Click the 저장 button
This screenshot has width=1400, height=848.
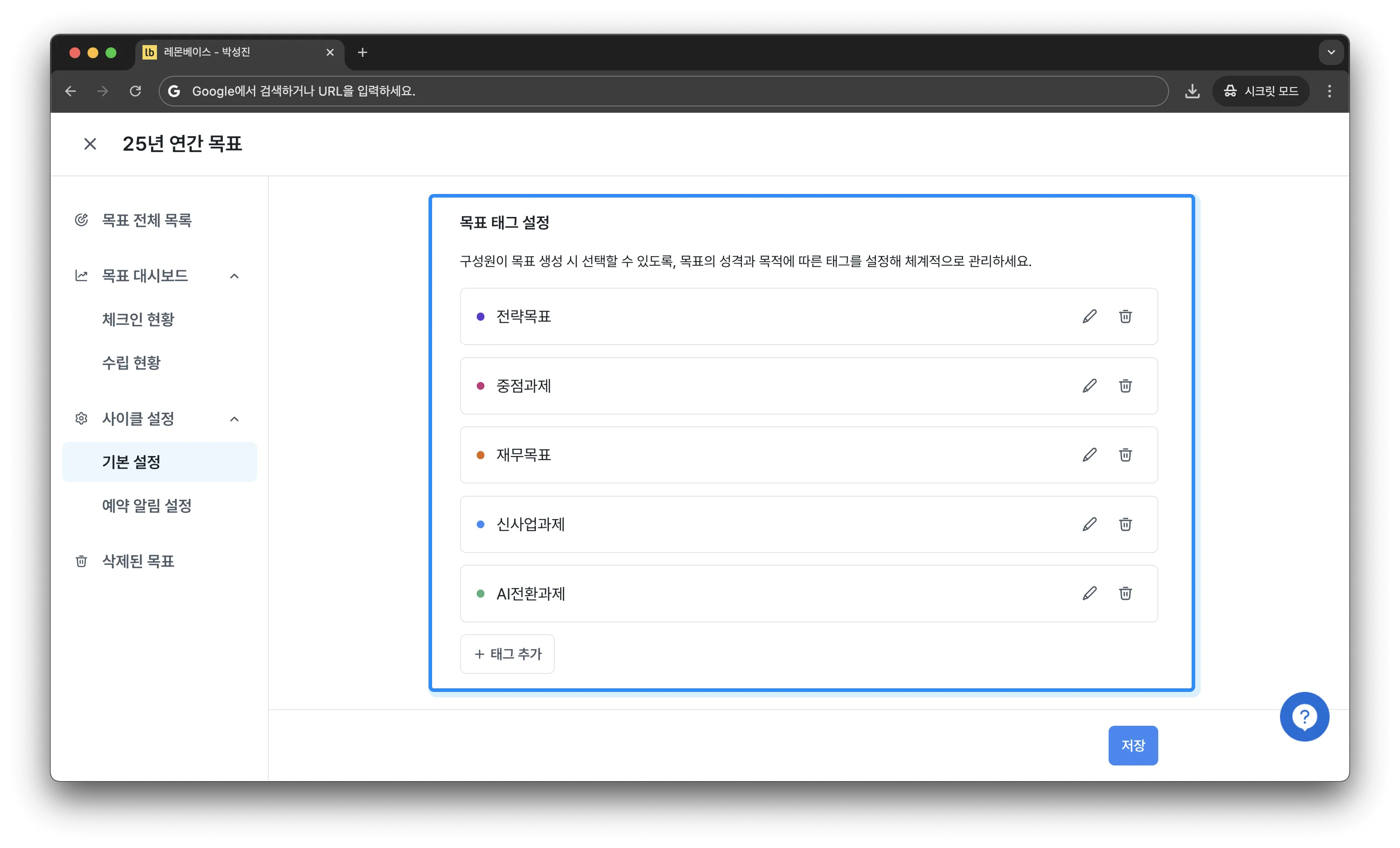pyautogui.click(x=1133, y=745)
